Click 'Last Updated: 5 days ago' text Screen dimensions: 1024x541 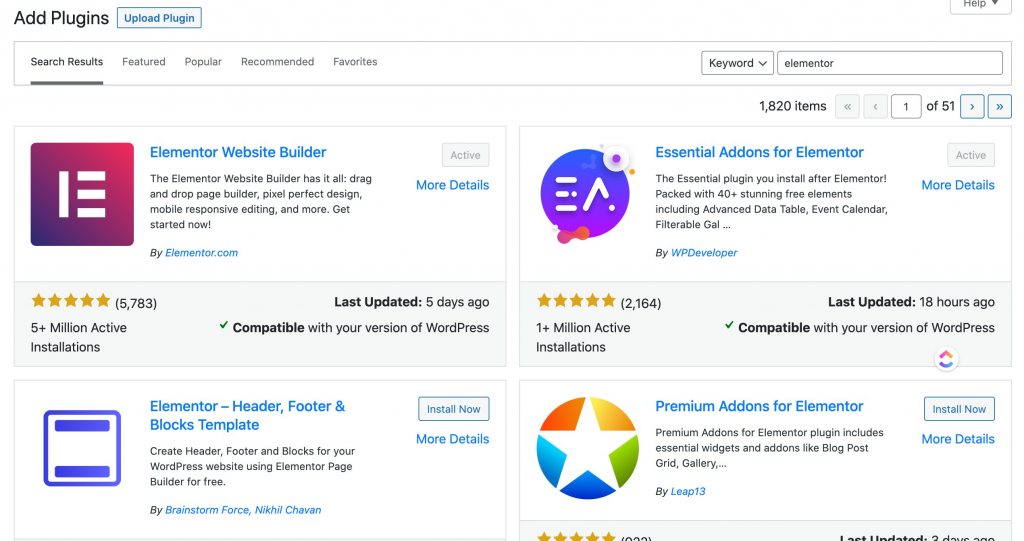tap(411, 303)
